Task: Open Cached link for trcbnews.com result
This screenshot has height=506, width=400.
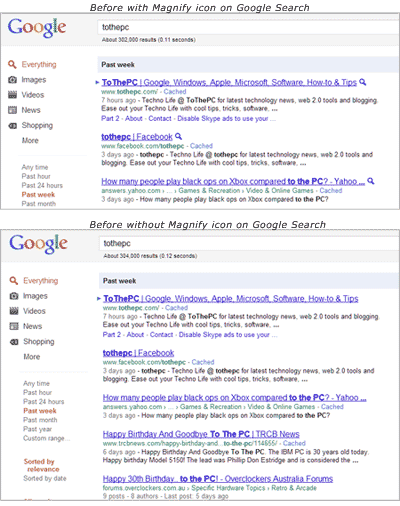Action: (x=294, y=443)
